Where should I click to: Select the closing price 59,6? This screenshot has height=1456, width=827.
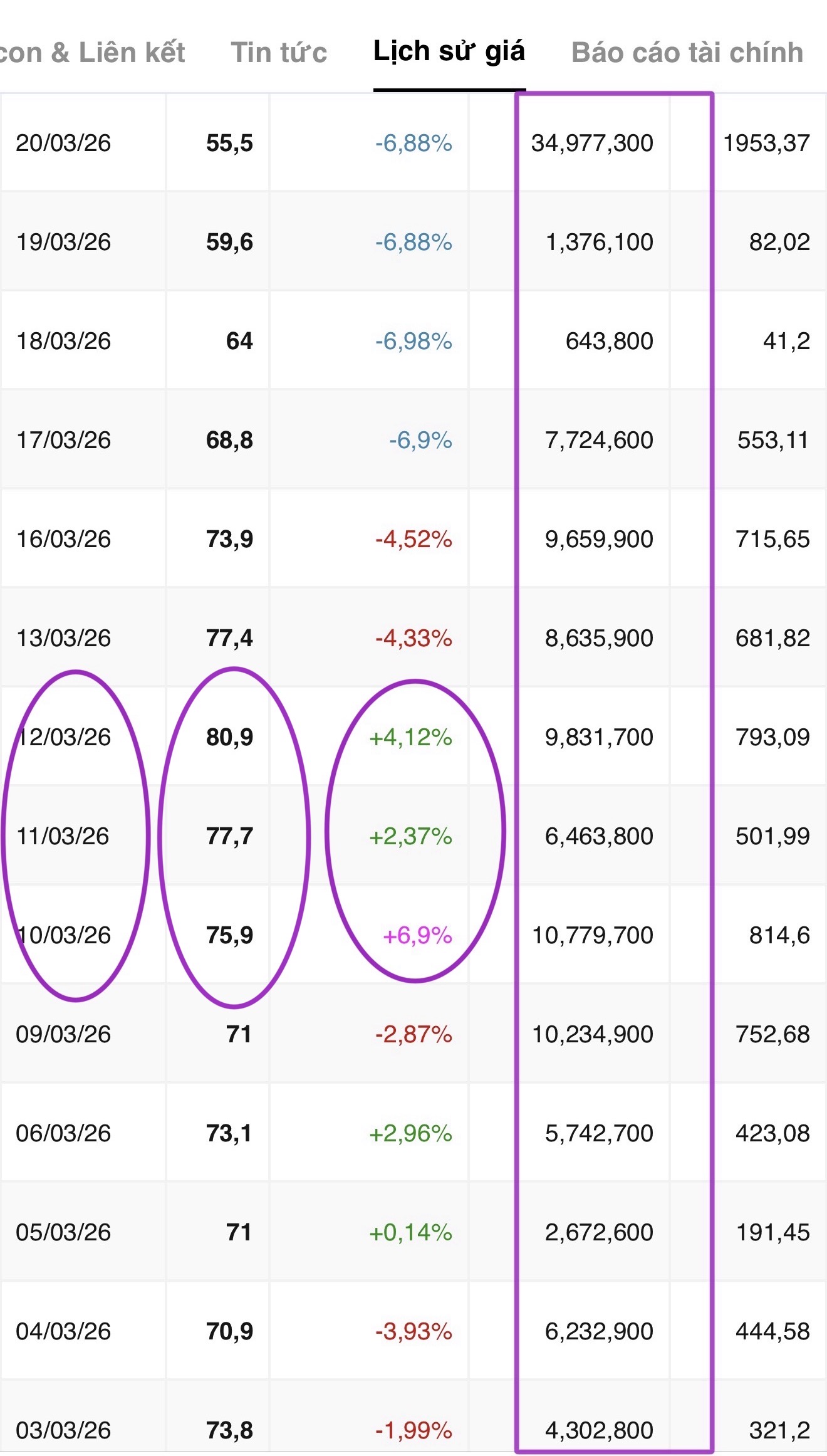[x=229, y=242]
